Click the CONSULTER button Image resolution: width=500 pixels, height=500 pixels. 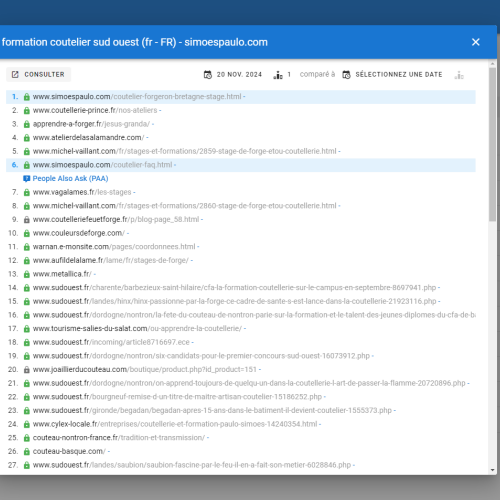coord(38,74)
